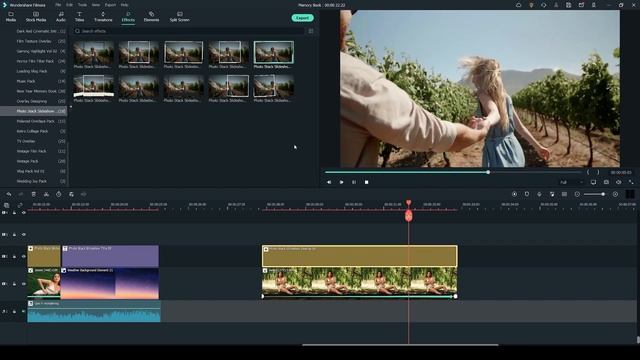640x360 pixels.
Task: Open the Edit menu
Action: click(69, 5)
